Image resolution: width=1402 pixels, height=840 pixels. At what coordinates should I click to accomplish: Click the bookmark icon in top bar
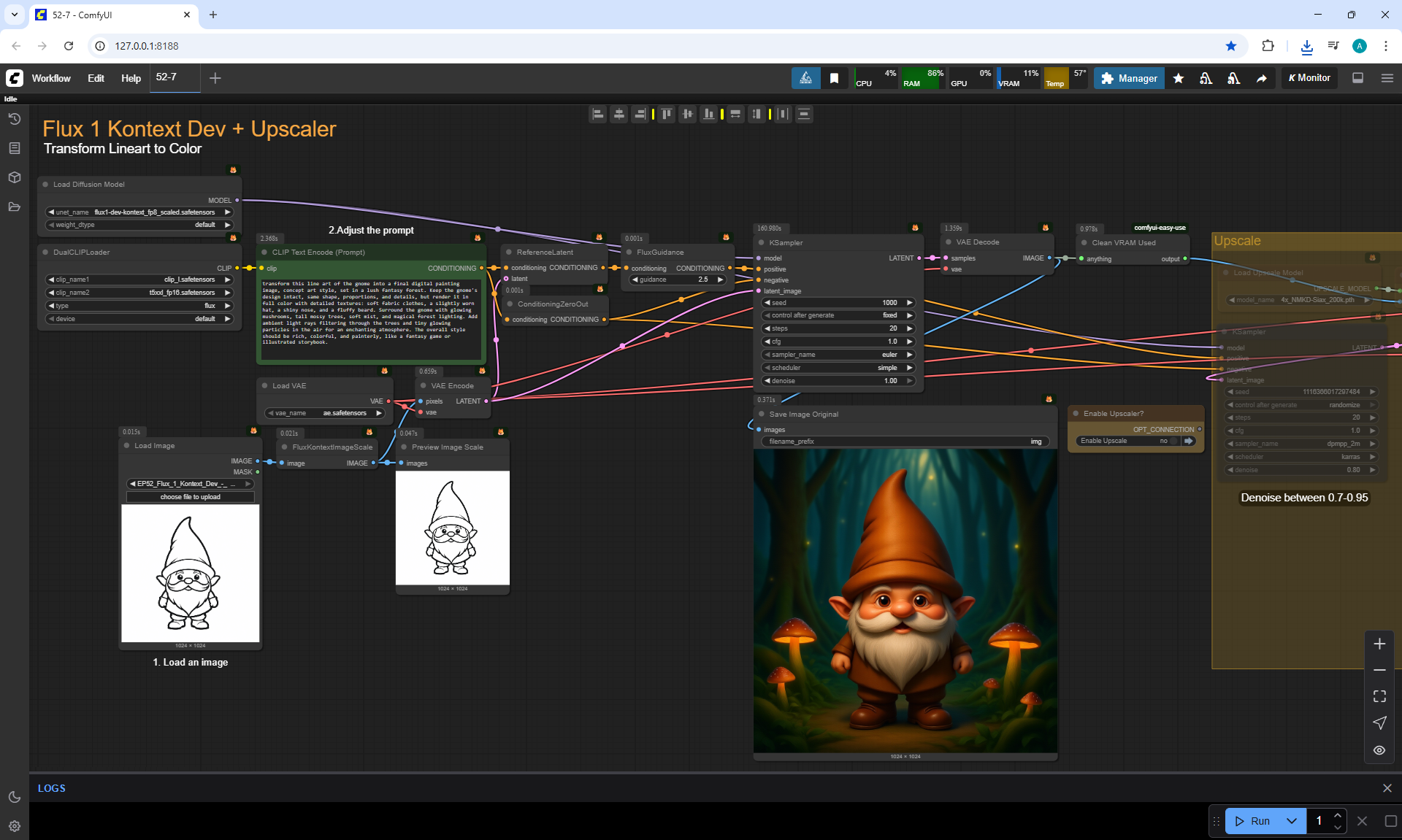pyautogui.click(x=834, y=78)
